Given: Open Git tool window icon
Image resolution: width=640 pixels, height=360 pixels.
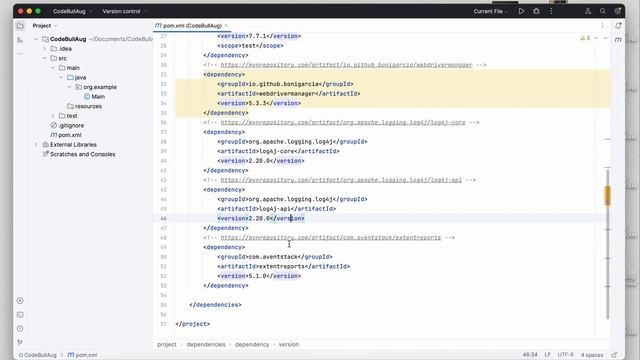Looking at the screenshot, I should (20, 342).
